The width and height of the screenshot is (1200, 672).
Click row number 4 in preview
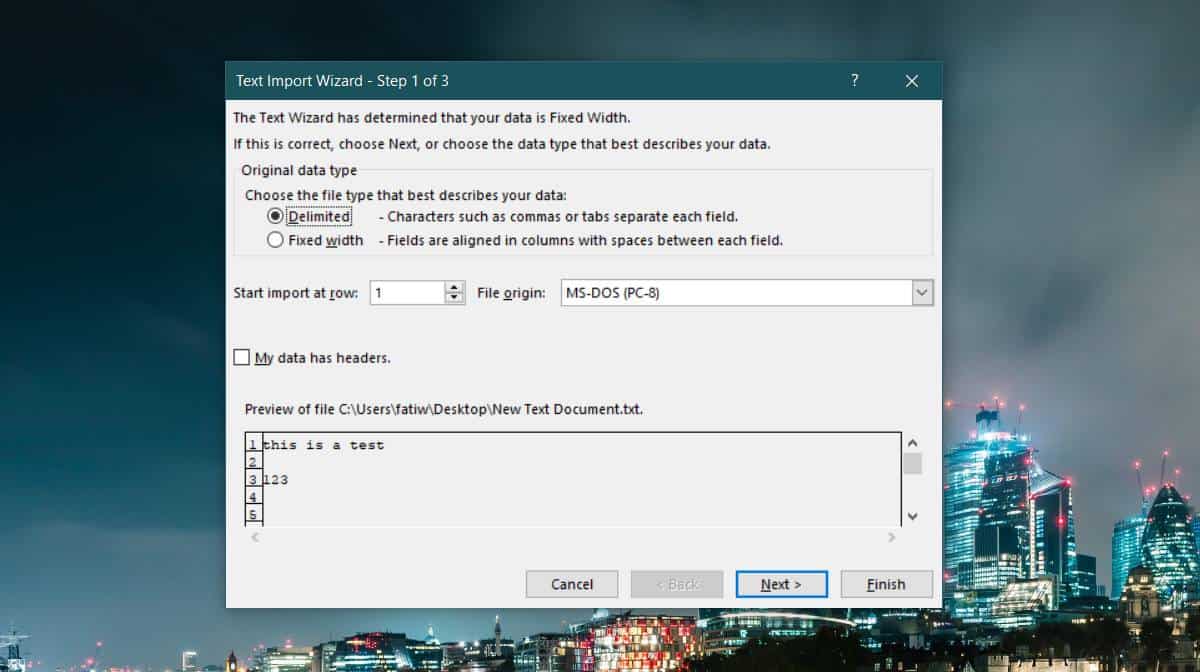(x=253, y=497)
